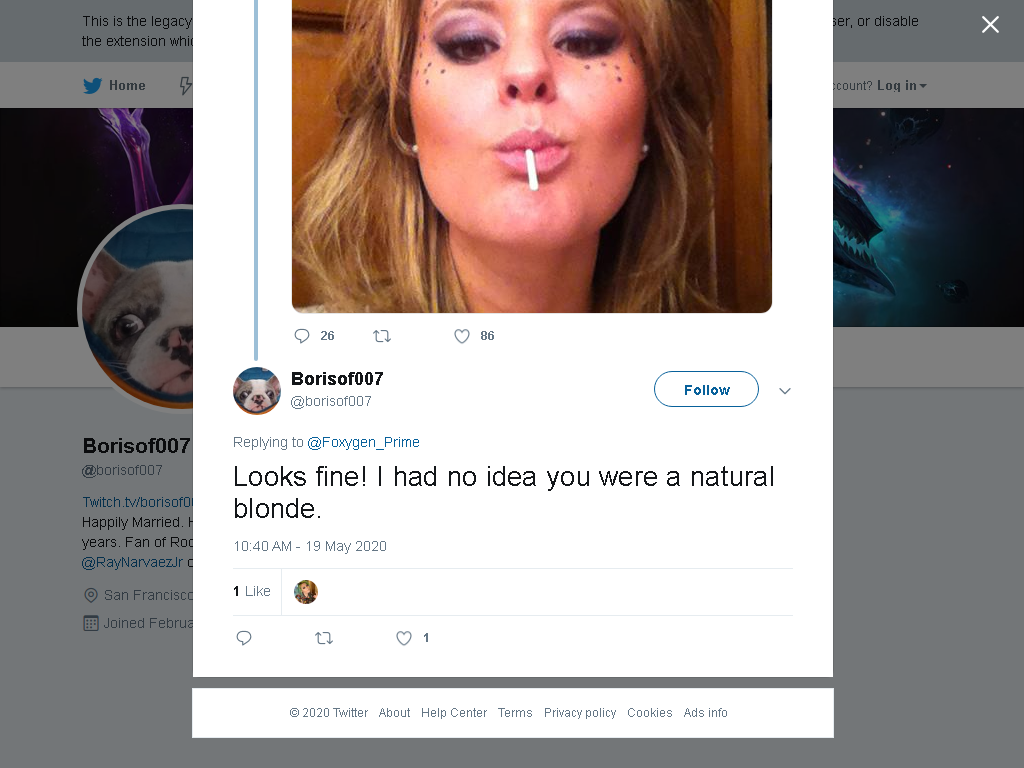
Task: Open the liker's avatar thumbnail
Action: point(306,592)
